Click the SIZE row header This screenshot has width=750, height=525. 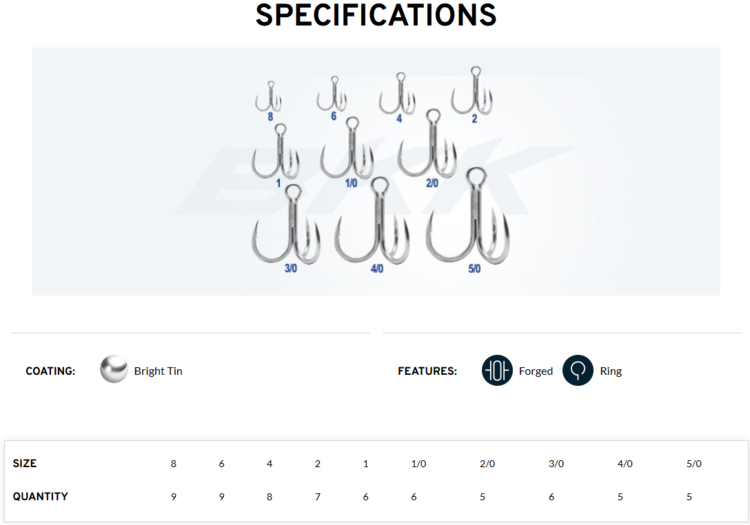25,464
